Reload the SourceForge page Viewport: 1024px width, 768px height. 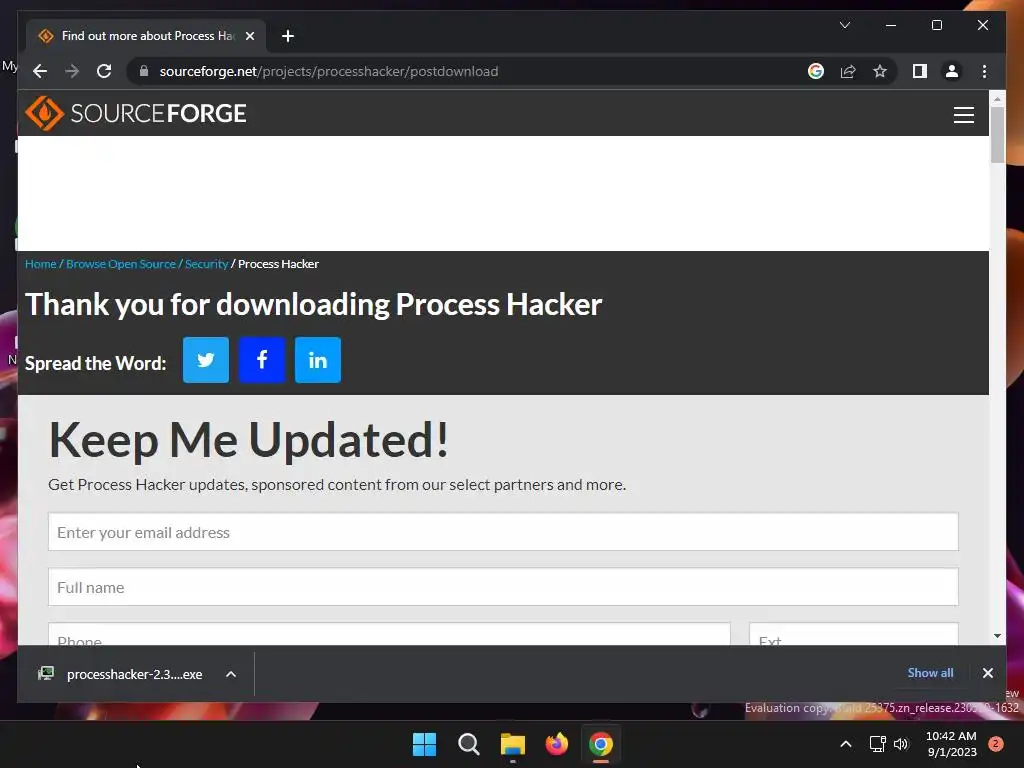104,71
